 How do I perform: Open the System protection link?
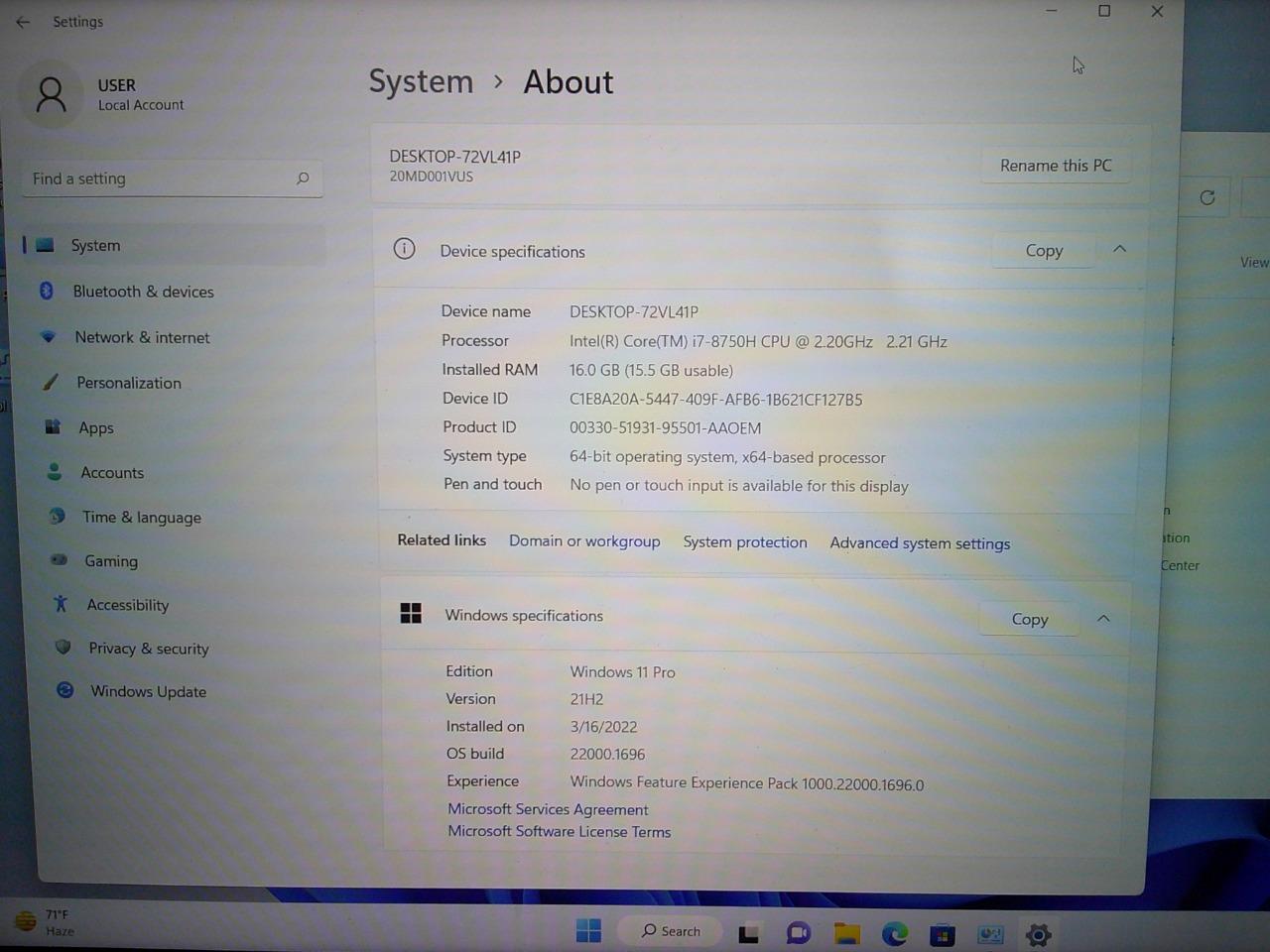click(745, 542)
